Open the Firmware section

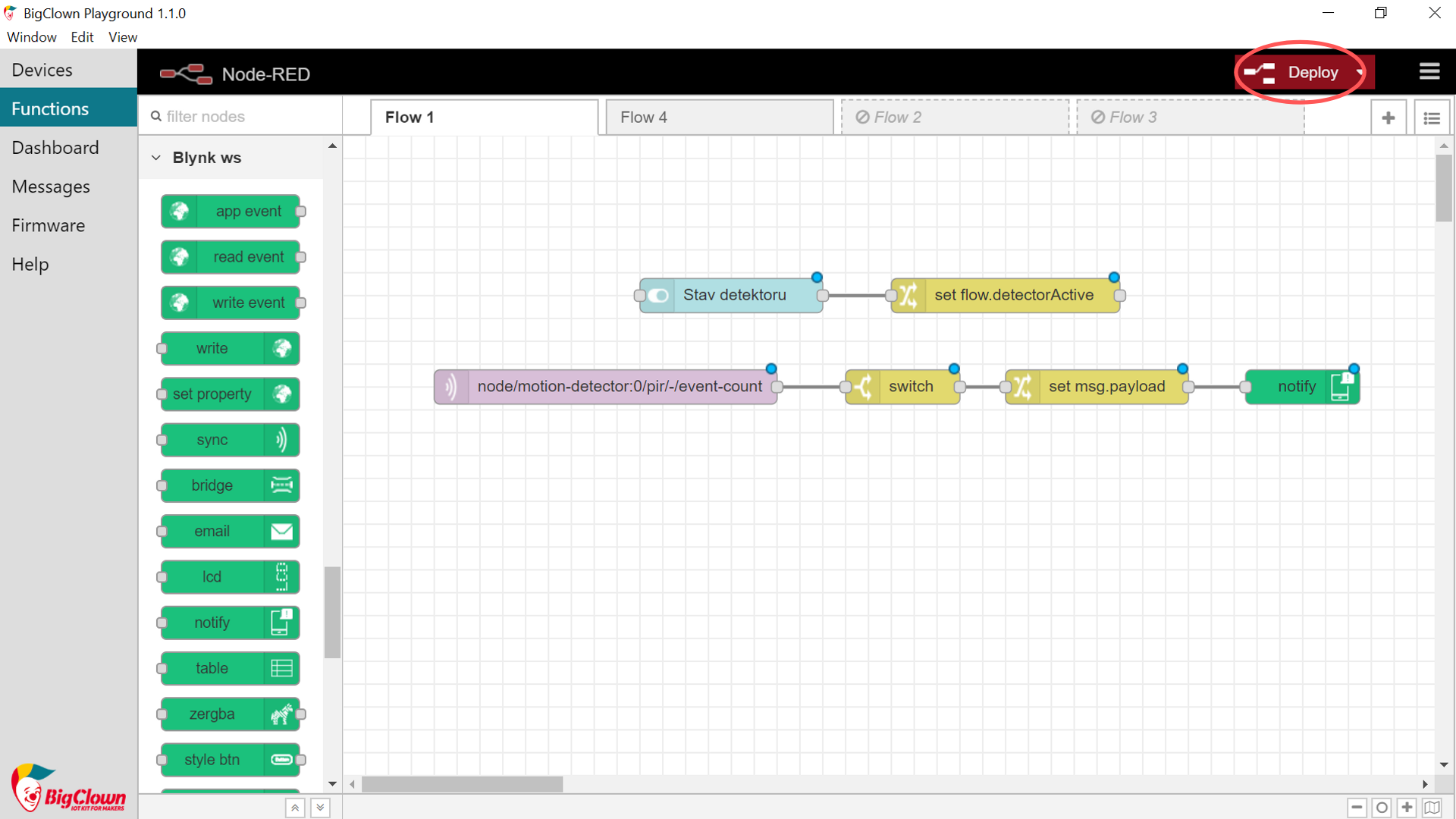[68, 225]
